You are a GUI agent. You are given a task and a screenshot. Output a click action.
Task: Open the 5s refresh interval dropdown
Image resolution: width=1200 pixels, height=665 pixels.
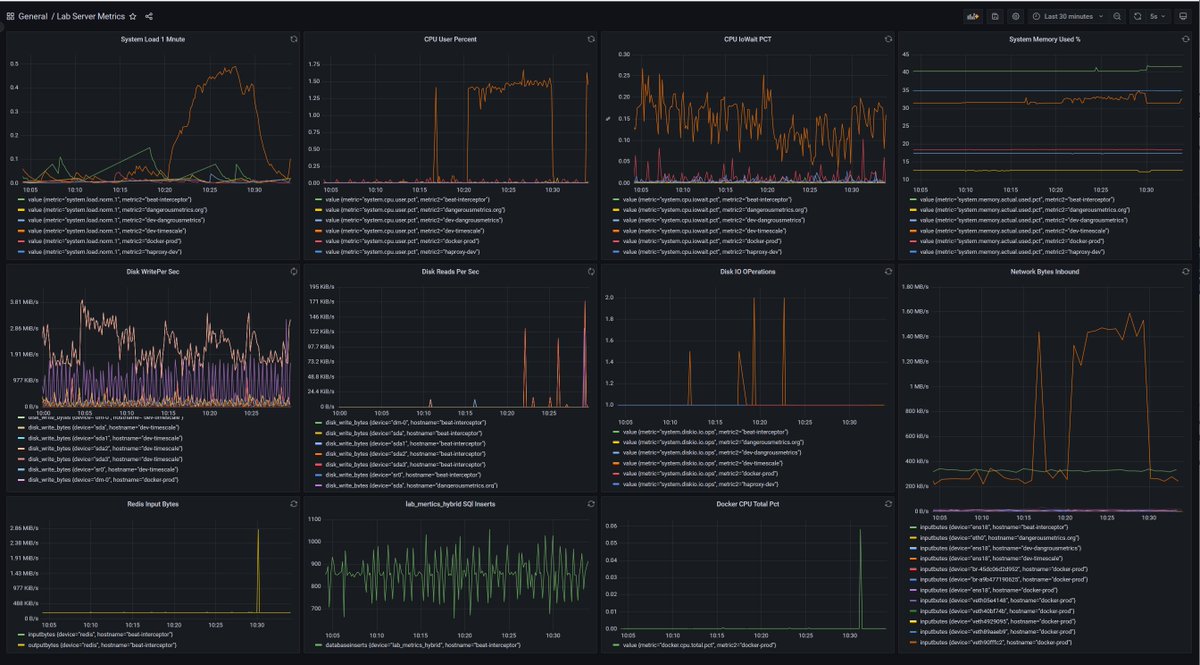point(1158,16)
